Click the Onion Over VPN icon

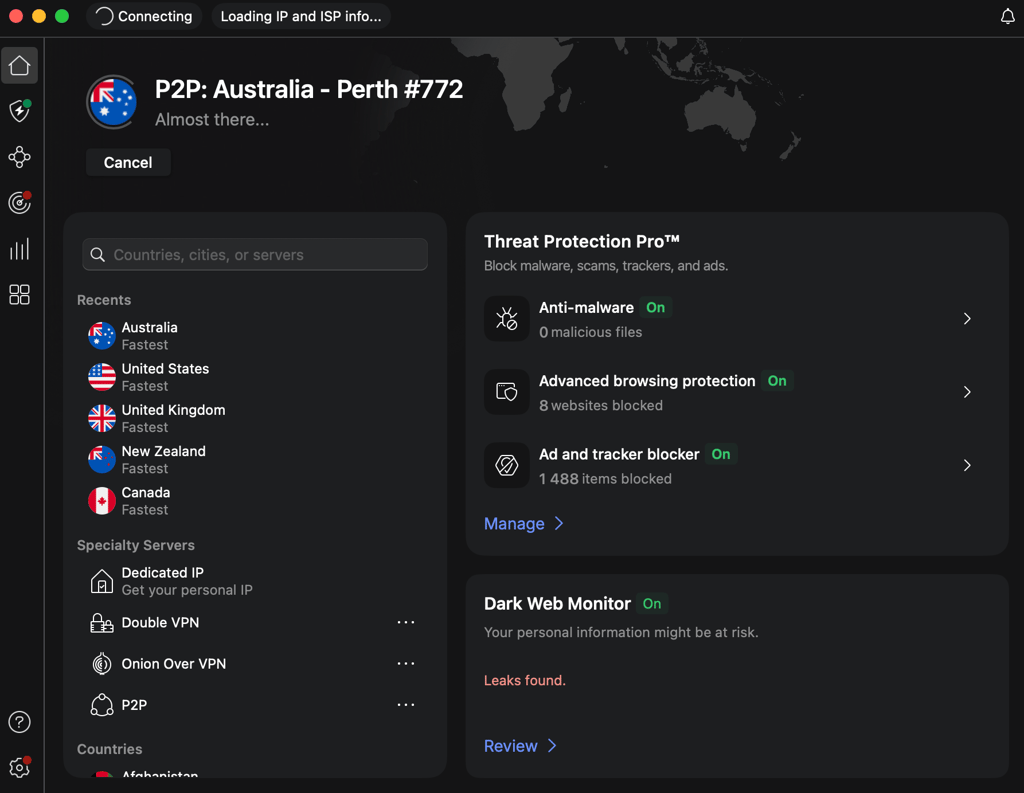pyautogui.click(x=102, y=664)
